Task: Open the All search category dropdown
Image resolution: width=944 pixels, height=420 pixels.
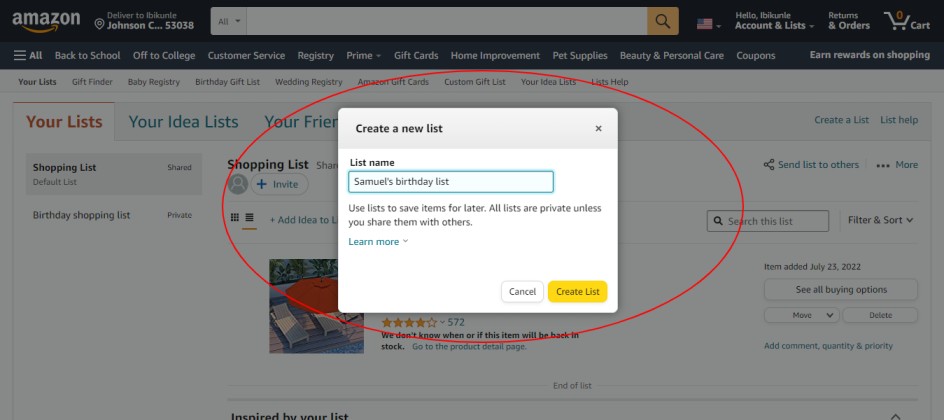Action: point(229,21)
